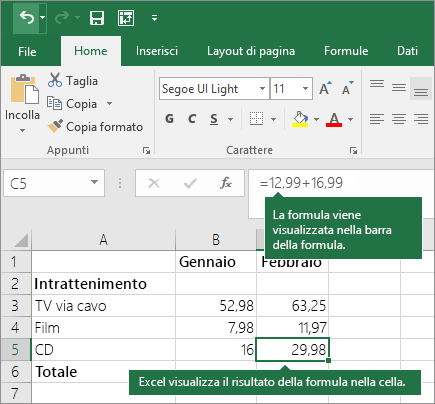Cut selection with Taglia
This screenshot has width=435, height=404.
tap(73, 81)
